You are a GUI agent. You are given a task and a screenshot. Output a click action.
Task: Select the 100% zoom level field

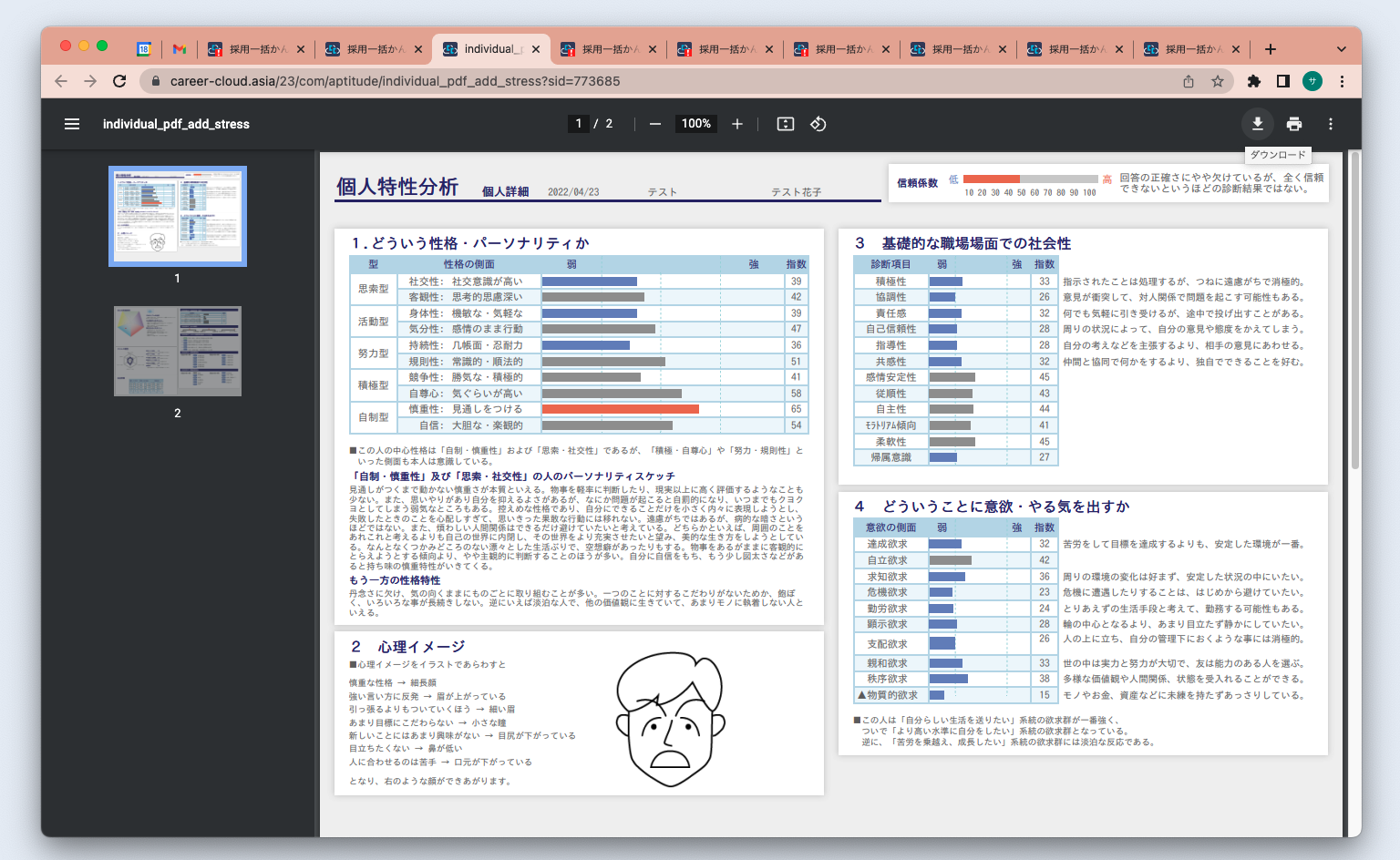coord(695,123)
